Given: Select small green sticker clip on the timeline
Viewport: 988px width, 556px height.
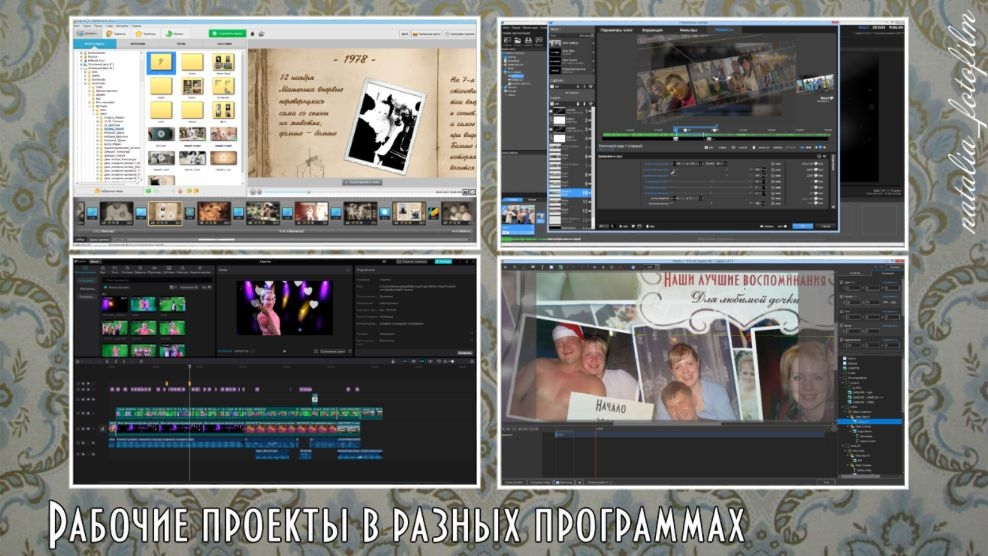Looking at the screenshot, I should tap(314, 398).
